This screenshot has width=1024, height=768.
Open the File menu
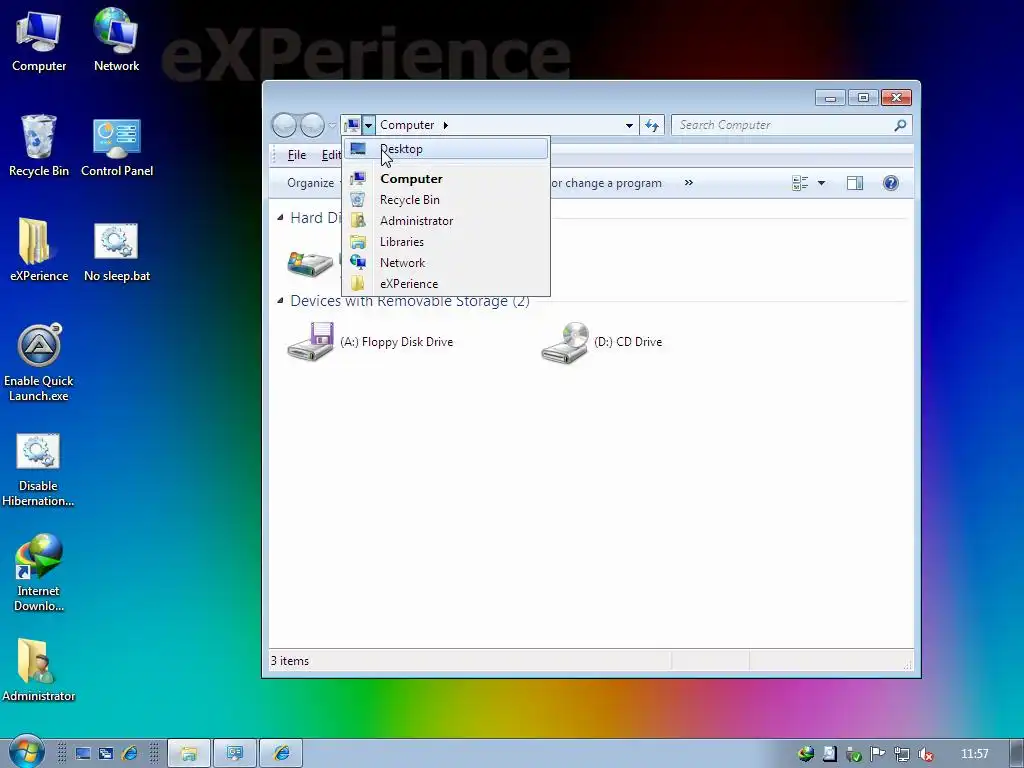(x=296, y=155)
